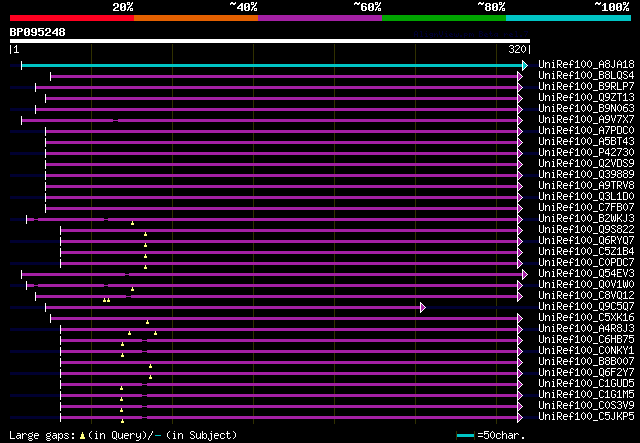Click the green ~80% identity legend segment
The image size is (640, 443).
coord(443,18)
